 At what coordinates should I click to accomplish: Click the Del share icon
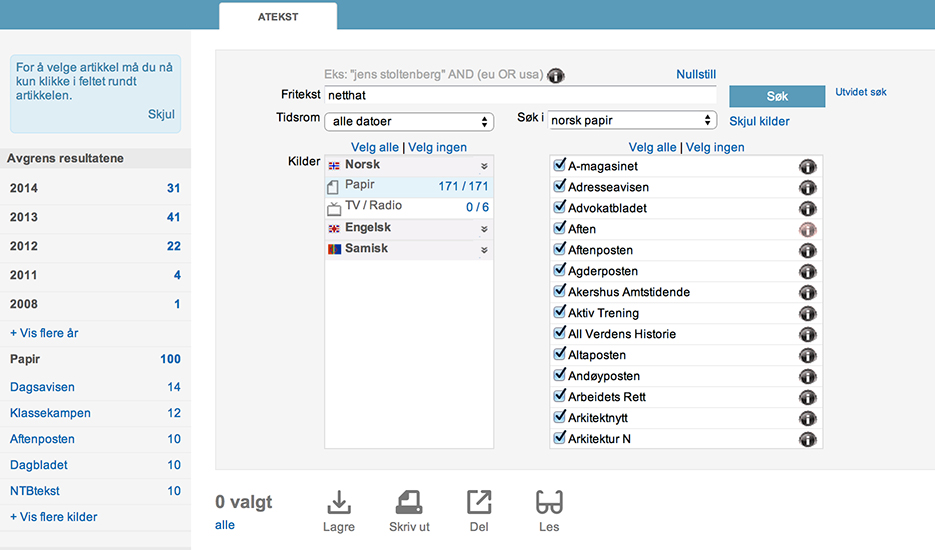point(479,502)
